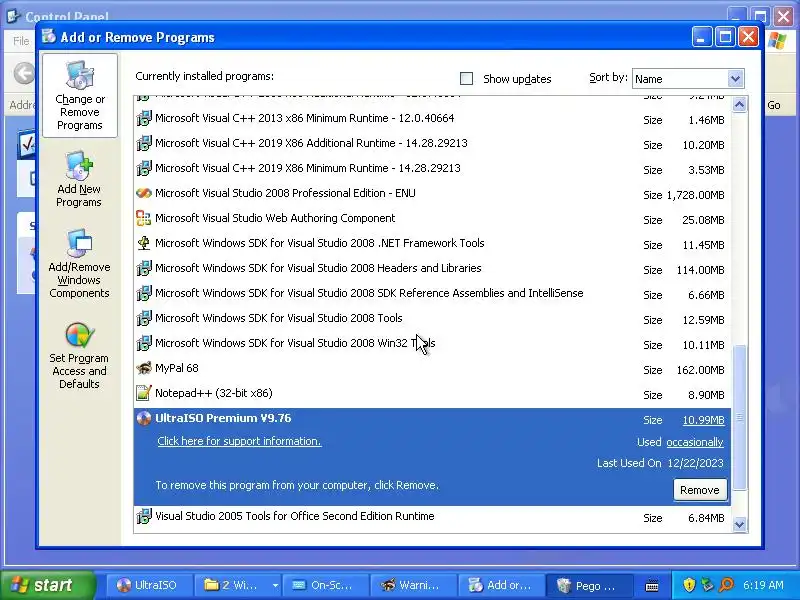Click the magnifier icon in the system tray
The height and width of the screenshot is (600, 800).
(x=726, y=585)
